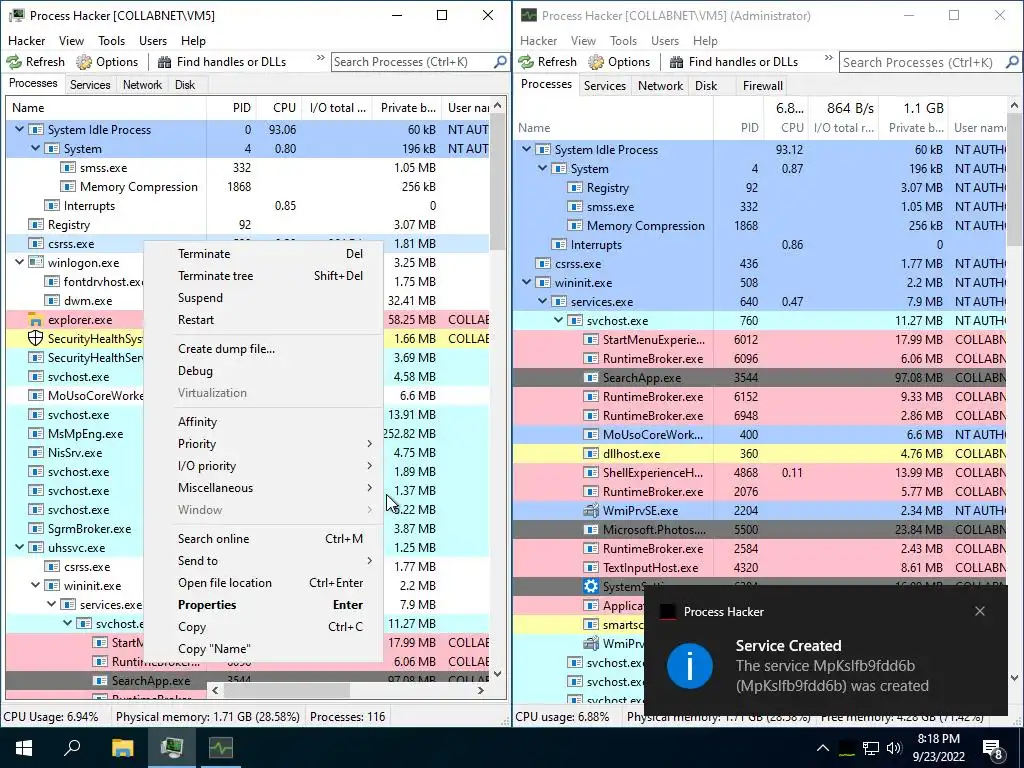Screen dimensions: 1024x768
Task: Collapse wininit.exe tree in Administrator window
Action: (526, 282)
